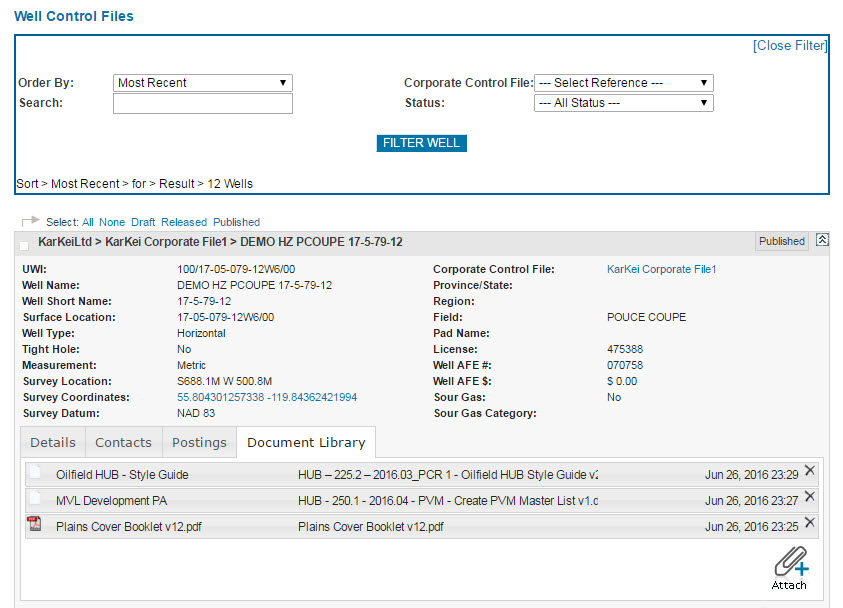
Task: Open the Corporate Control File dropdown
Action: [x=623, y=83]
